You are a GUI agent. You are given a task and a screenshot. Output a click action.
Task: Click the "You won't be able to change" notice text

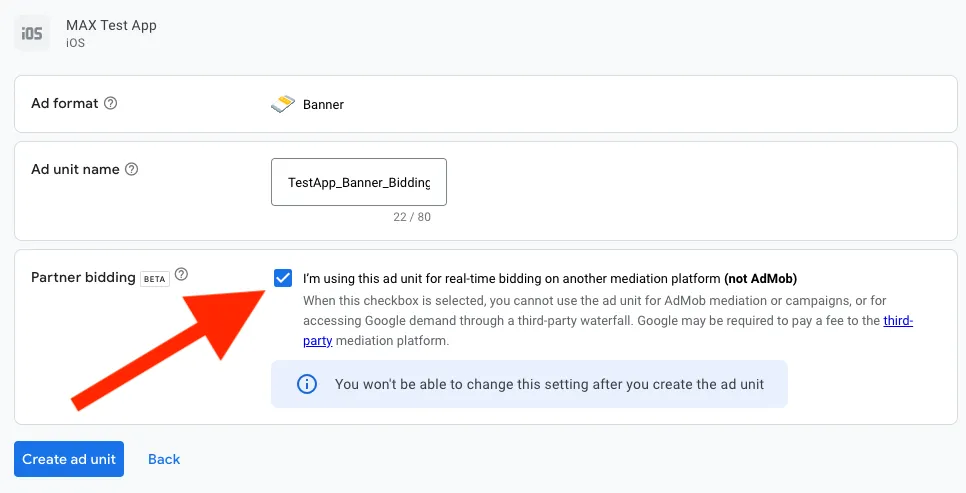[549, 384]
